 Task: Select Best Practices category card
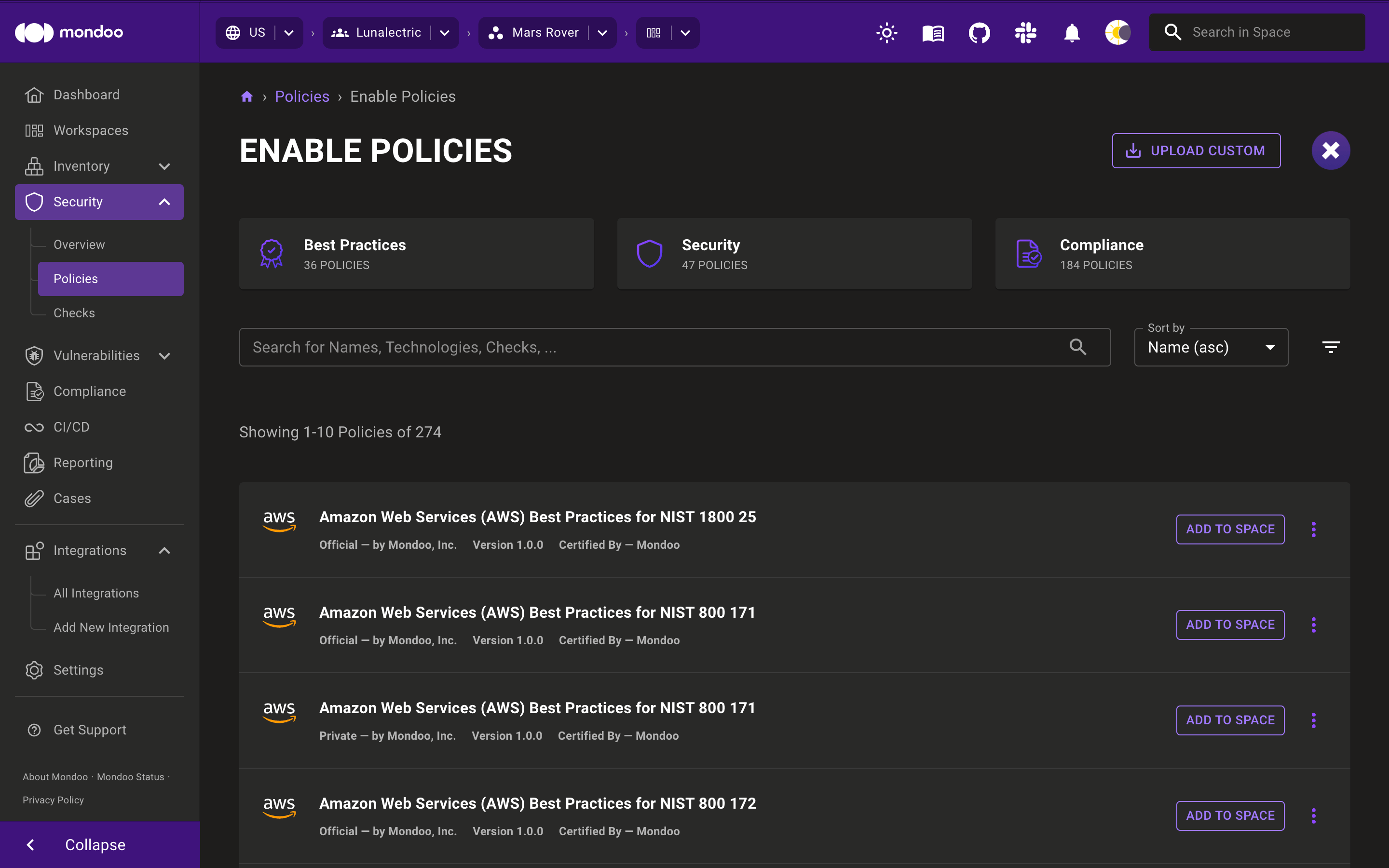click(x=416, y=254)
